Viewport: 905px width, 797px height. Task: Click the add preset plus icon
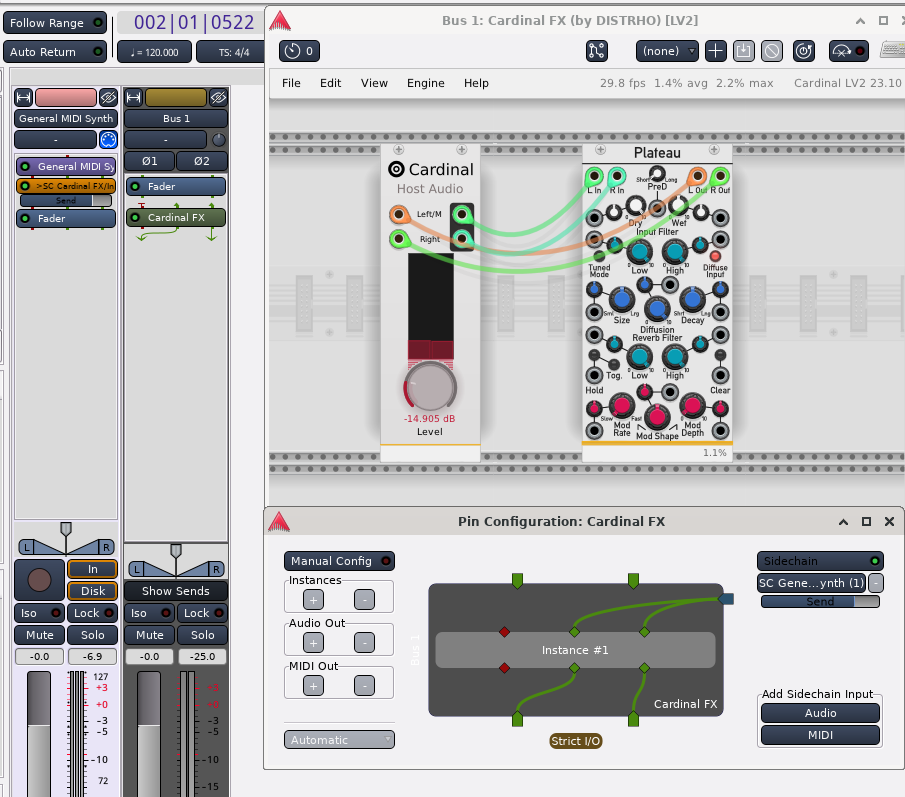pos(716,51)
